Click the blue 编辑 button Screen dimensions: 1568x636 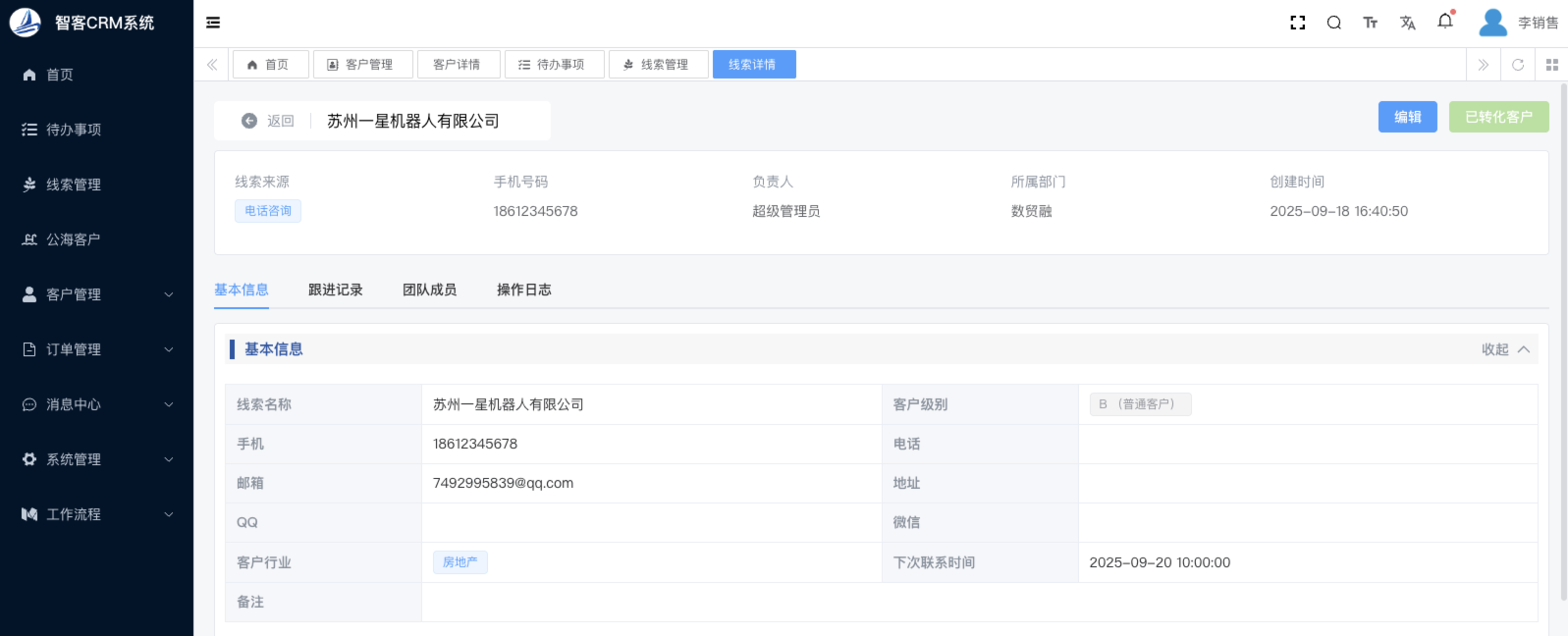pyautogui.click(x=1407, y=117)
